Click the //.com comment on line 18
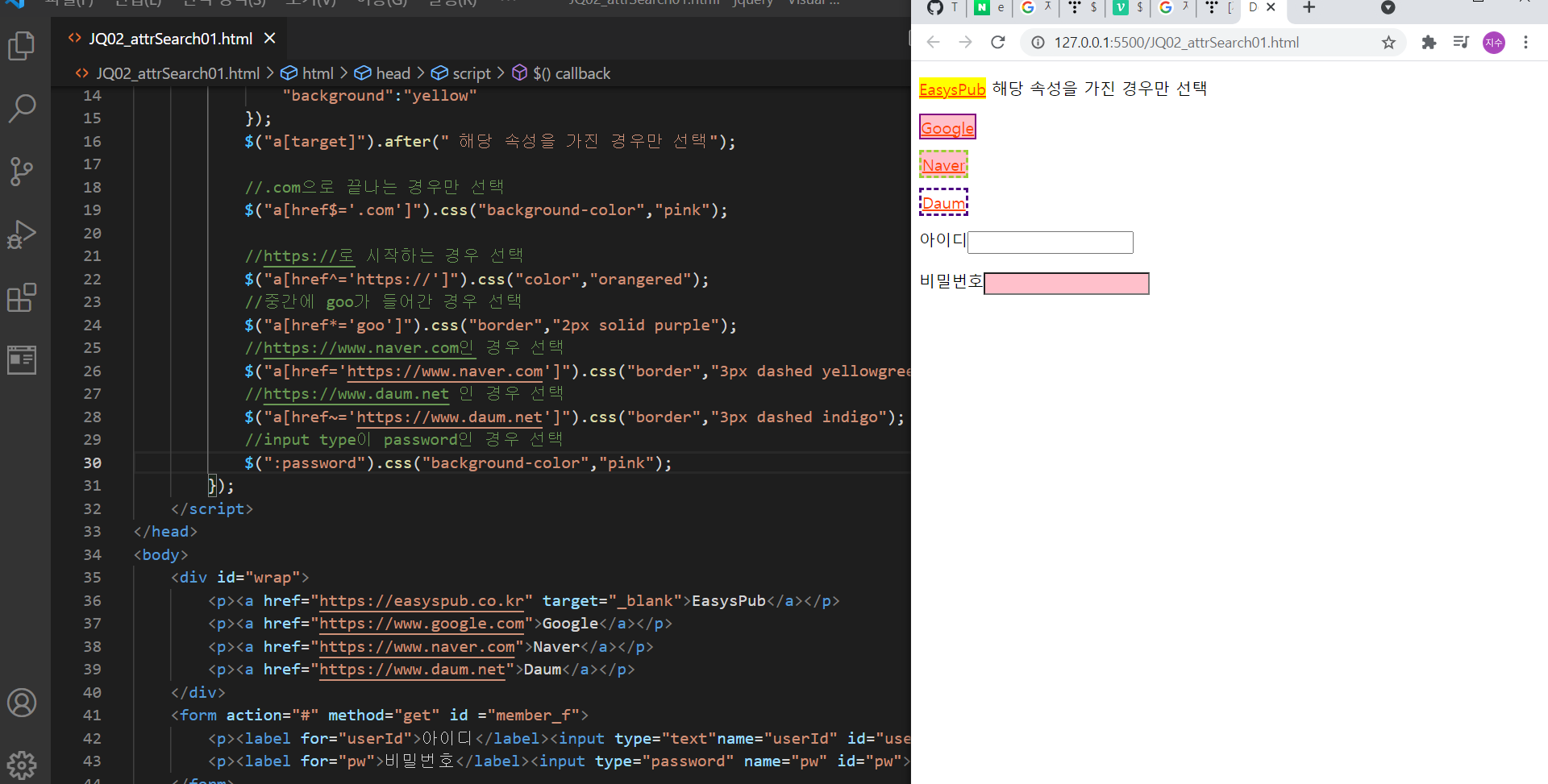Screen dimensions: 1548x784 [x=375, y=188]
